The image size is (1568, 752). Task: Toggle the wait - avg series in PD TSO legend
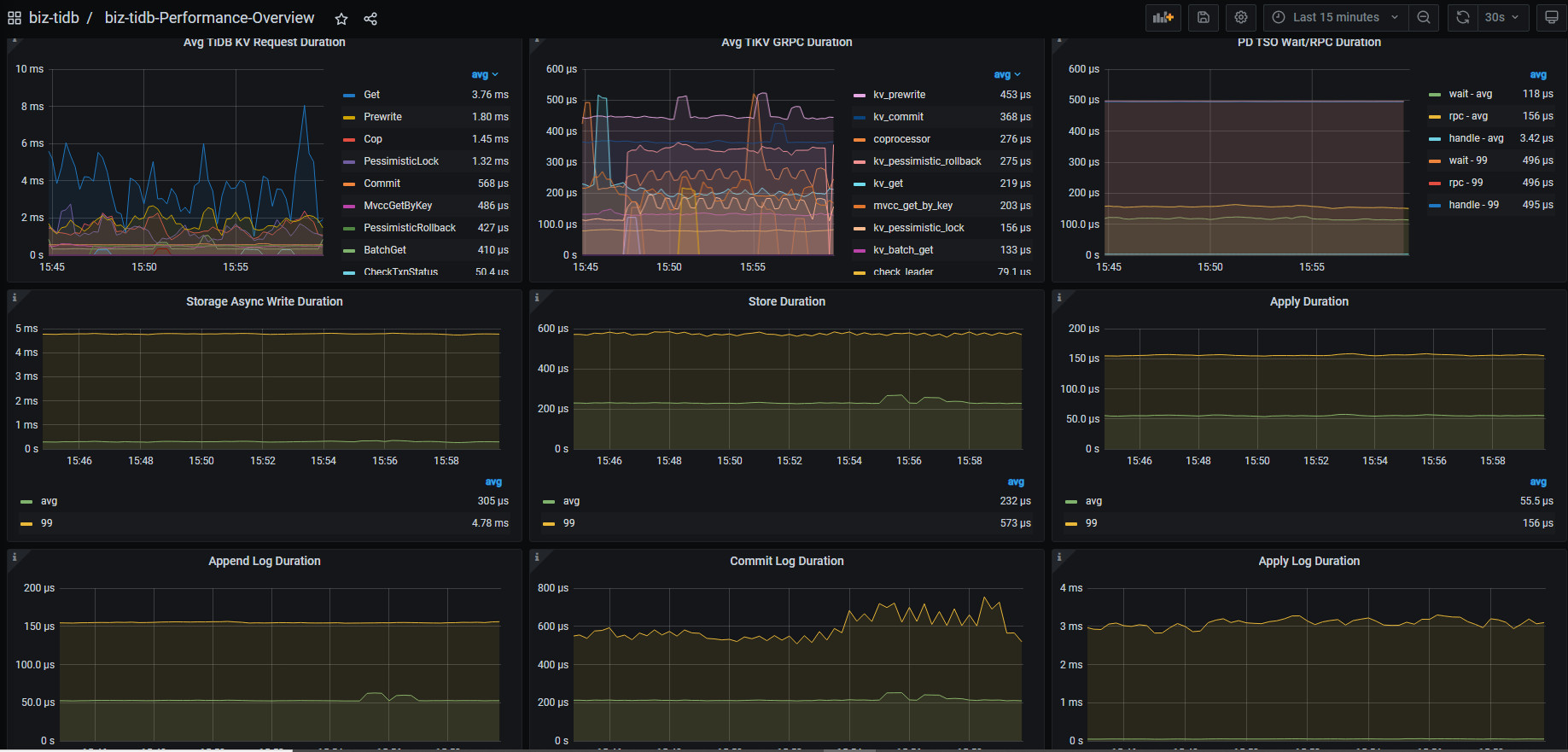(x=1470, y=94)
